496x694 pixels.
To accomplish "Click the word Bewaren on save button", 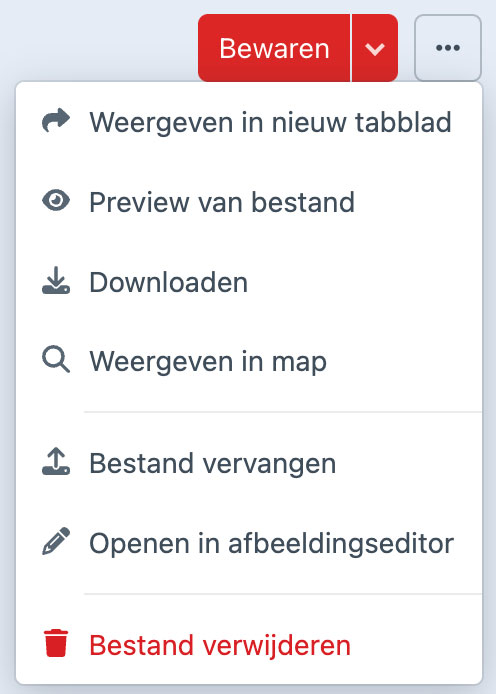I will [x=274, y=48].
